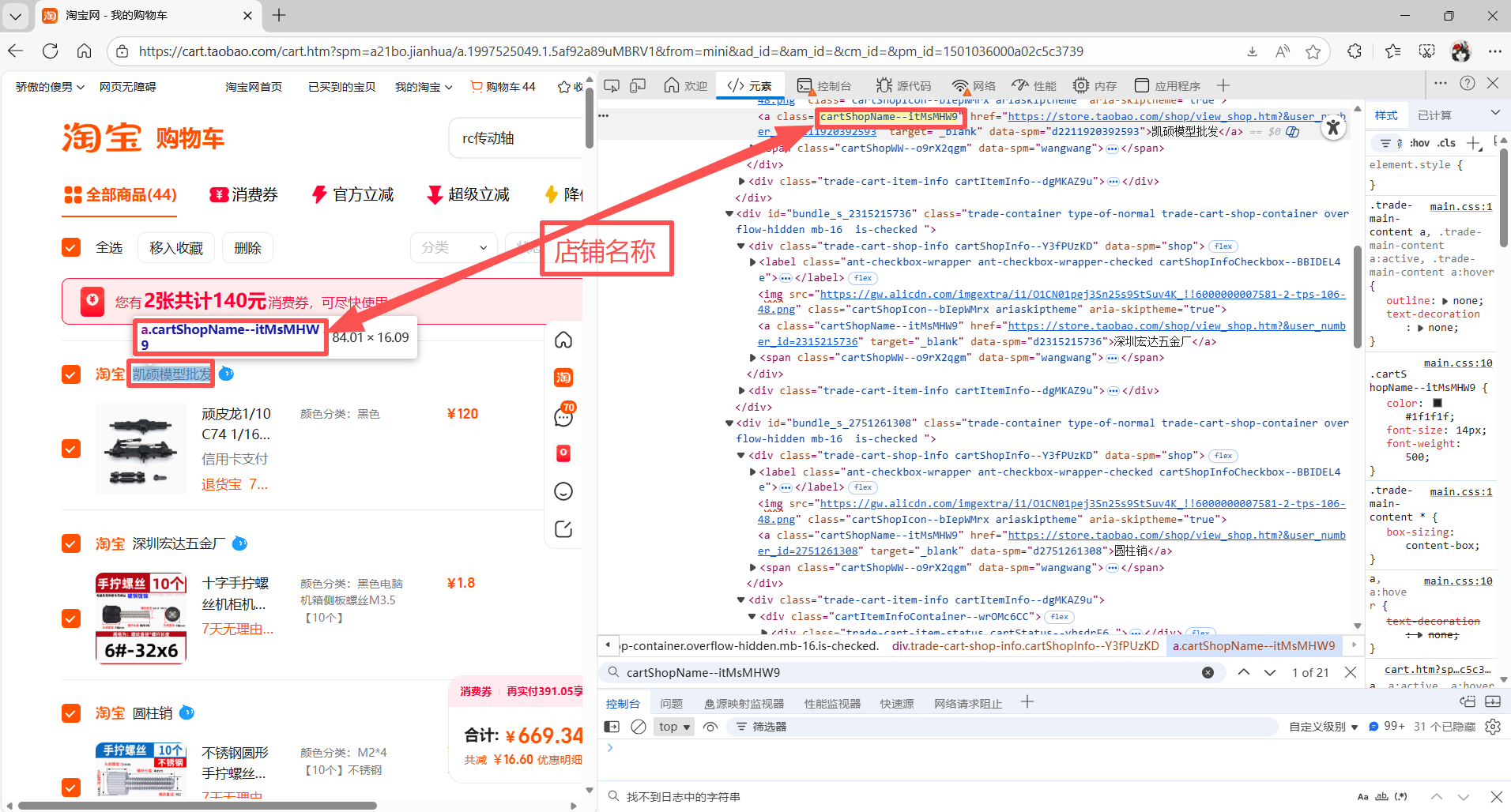Screen dimensions: 1511x812
Task: Expand the 我的淘宝 dropdown menu
Action: (424, 87)
